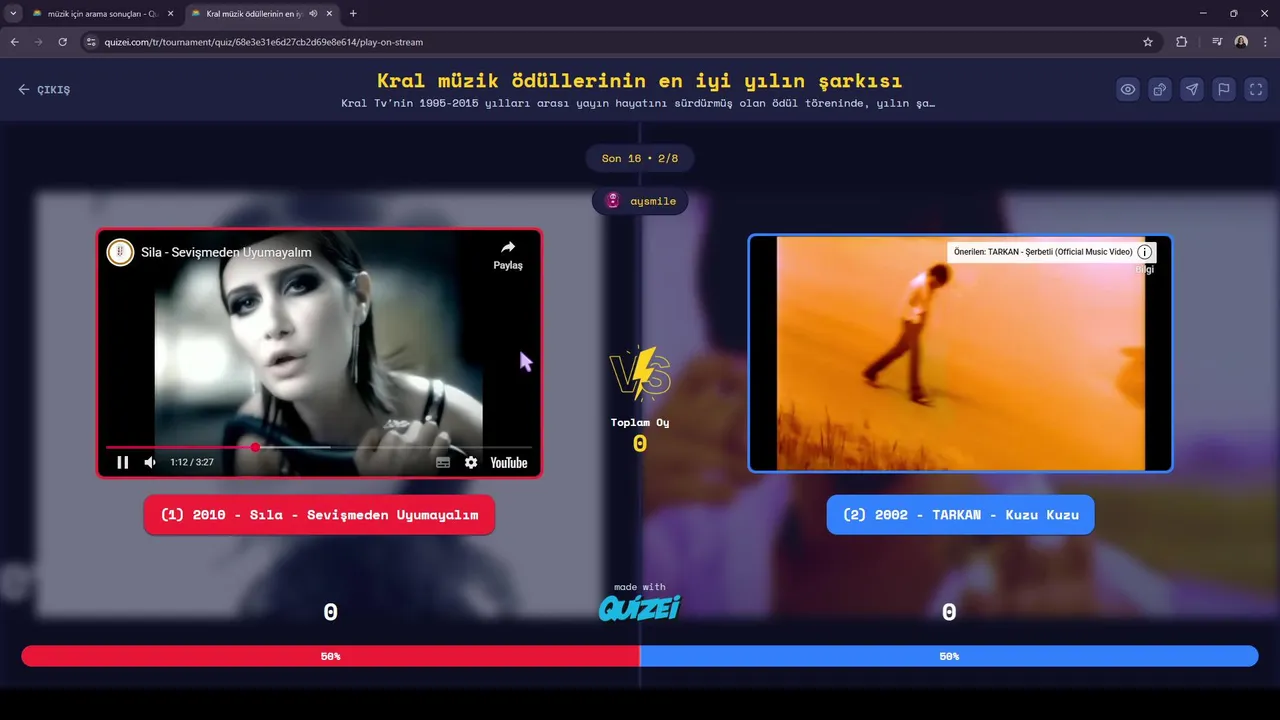Click the flag report icon
1280x720 pixels.
1224,89
